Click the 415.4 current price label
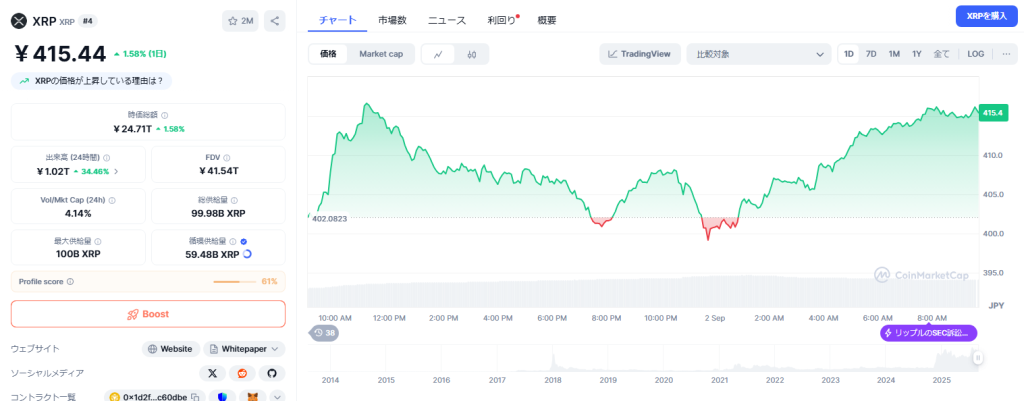This screenshot has width=1024, height=401. [x=993, y=113]
